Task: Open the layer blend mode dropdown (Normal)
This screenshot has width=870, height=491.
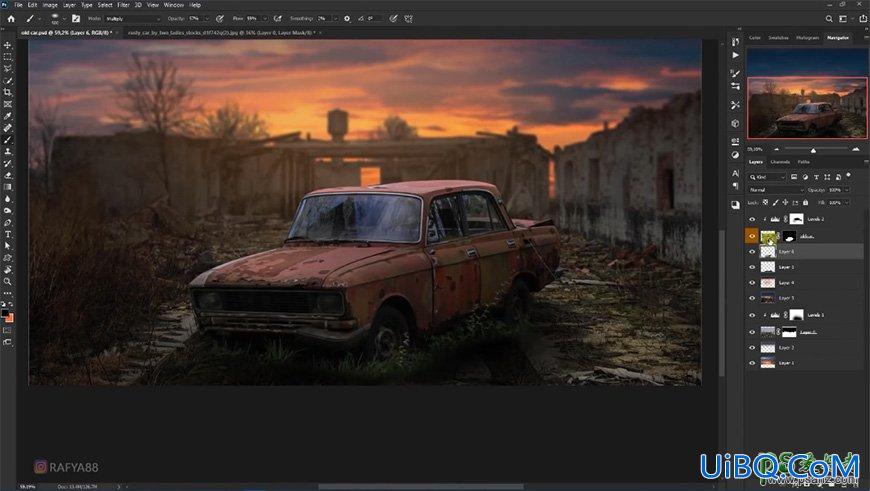Action: point(776,190)
